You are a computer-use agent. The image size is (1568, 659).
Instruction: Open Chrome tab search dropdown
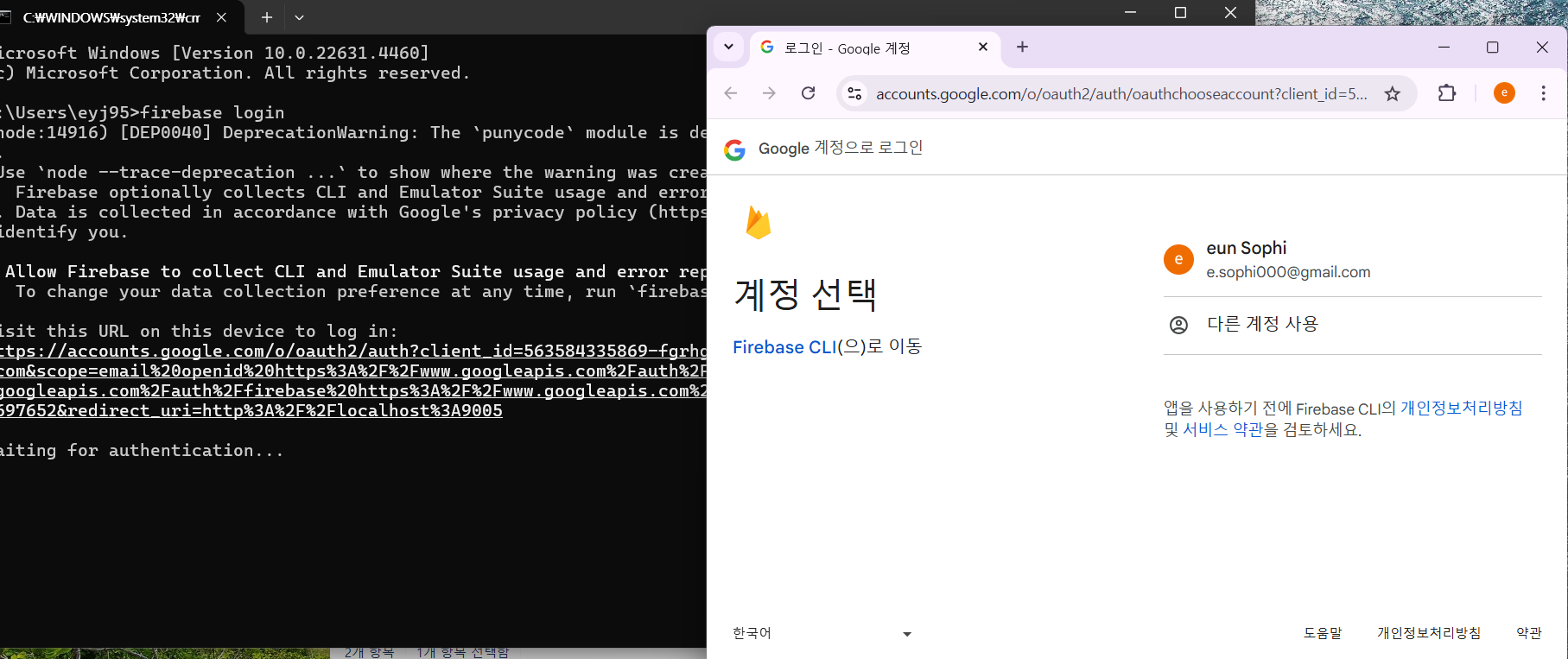point(728,47)
